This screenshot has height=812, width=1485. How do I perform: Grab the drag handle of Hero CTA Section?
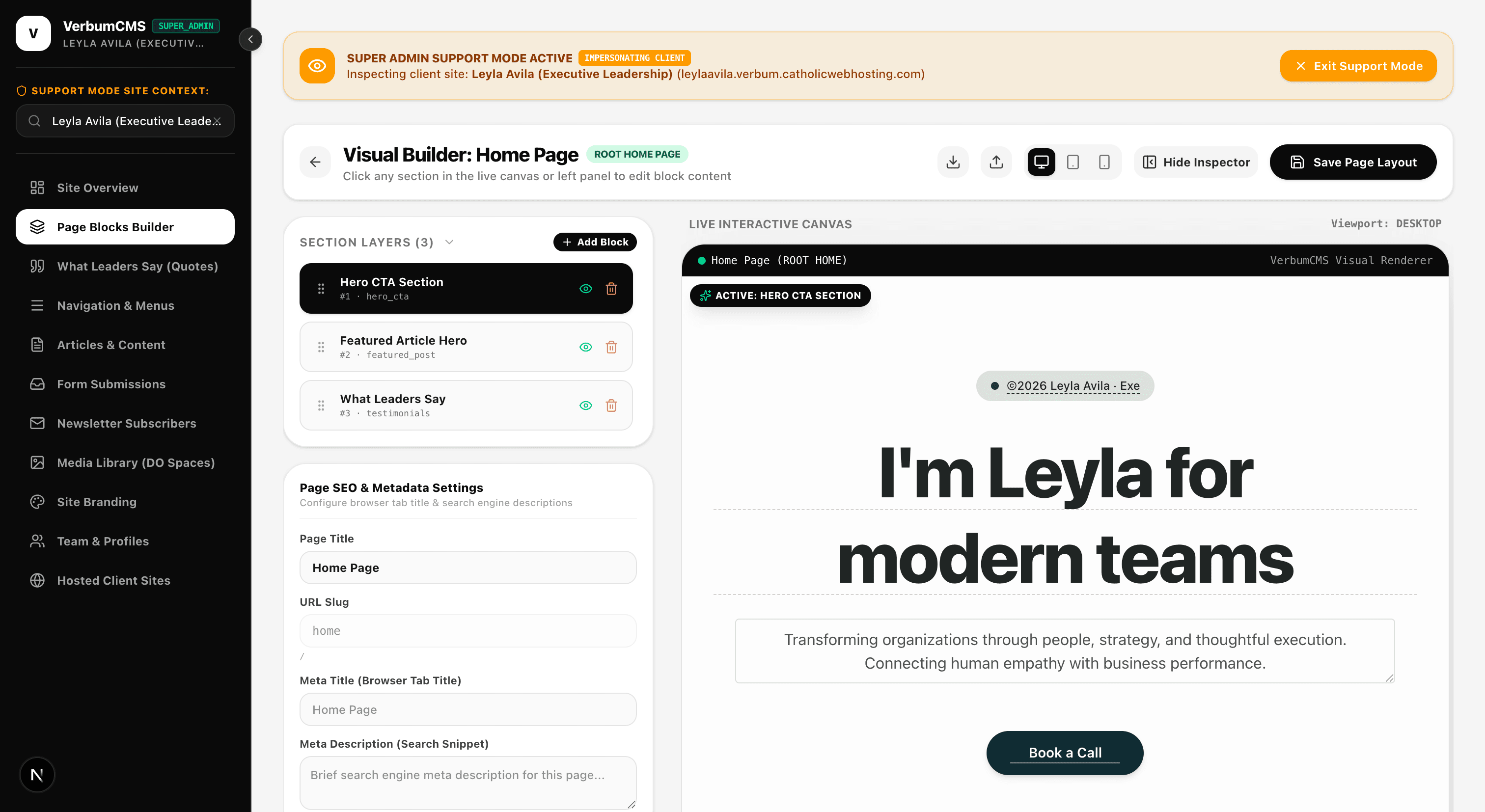(x=321, y=289)
